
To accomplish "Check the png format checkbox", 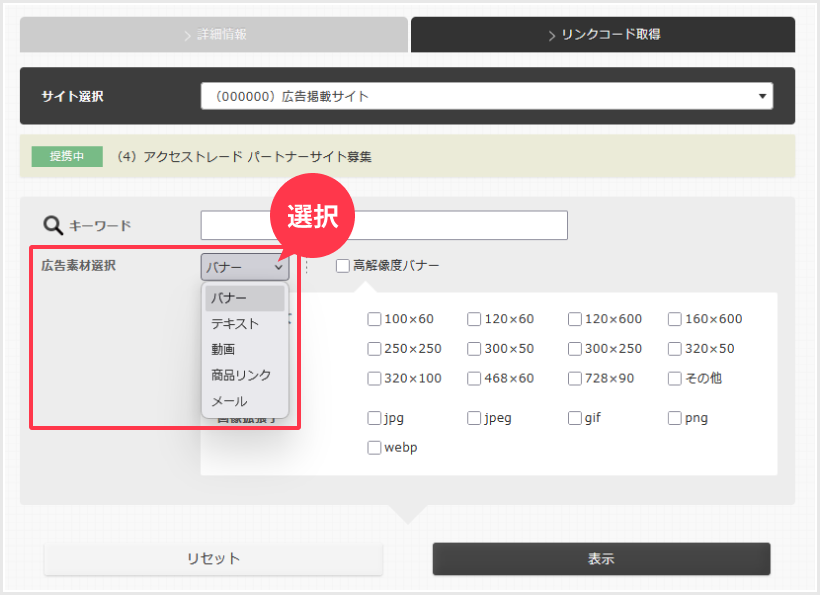I will pyautogui.click(x=675, y=418).
